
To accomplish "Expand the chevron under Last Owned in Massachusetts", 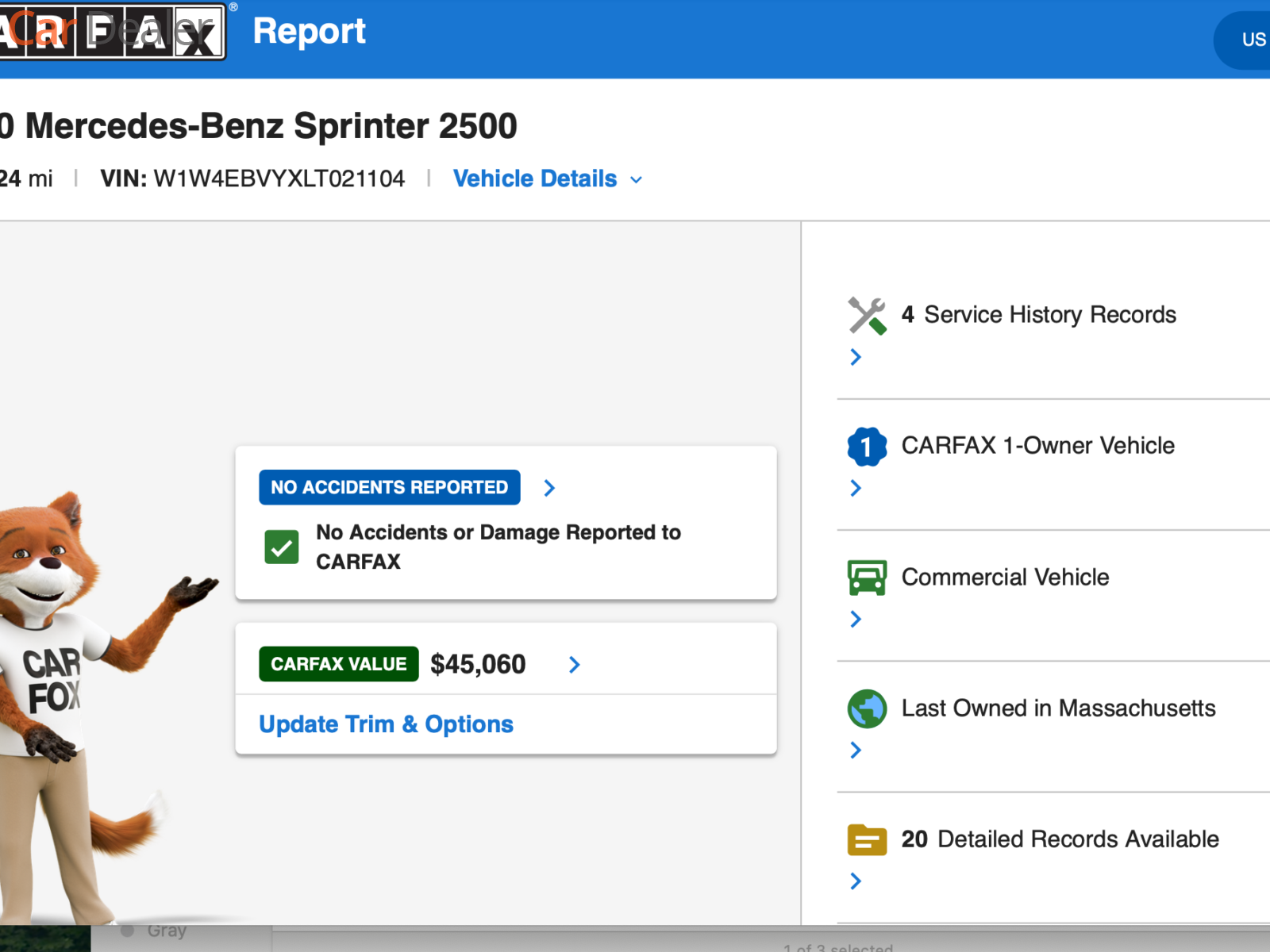I will [856, 750].
